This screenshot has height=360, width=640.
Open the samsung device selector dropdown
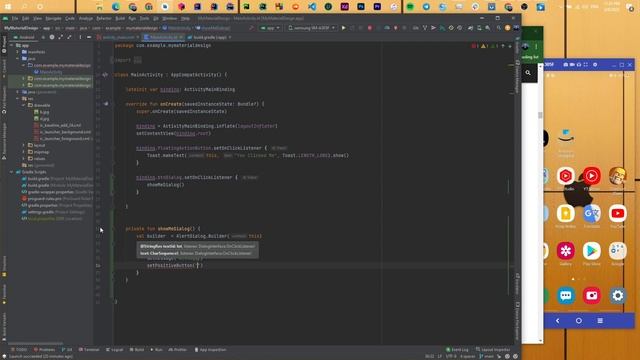point(312,28)
